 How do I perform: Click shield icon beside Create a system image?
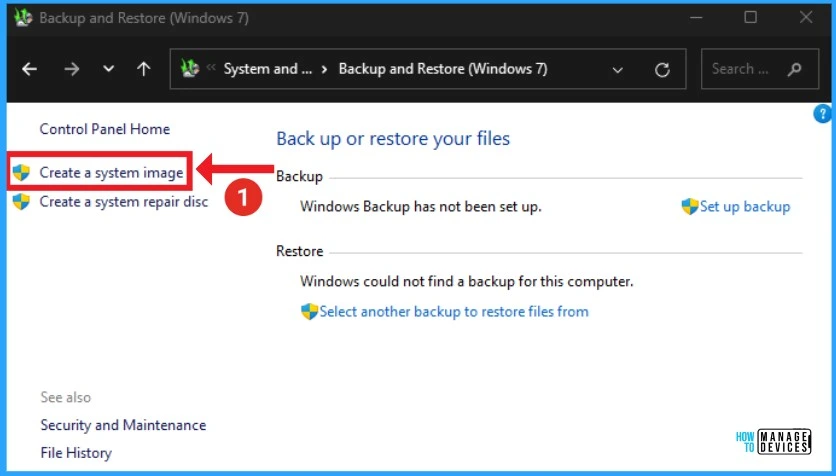pyautogui.click(x=21, y=173)
